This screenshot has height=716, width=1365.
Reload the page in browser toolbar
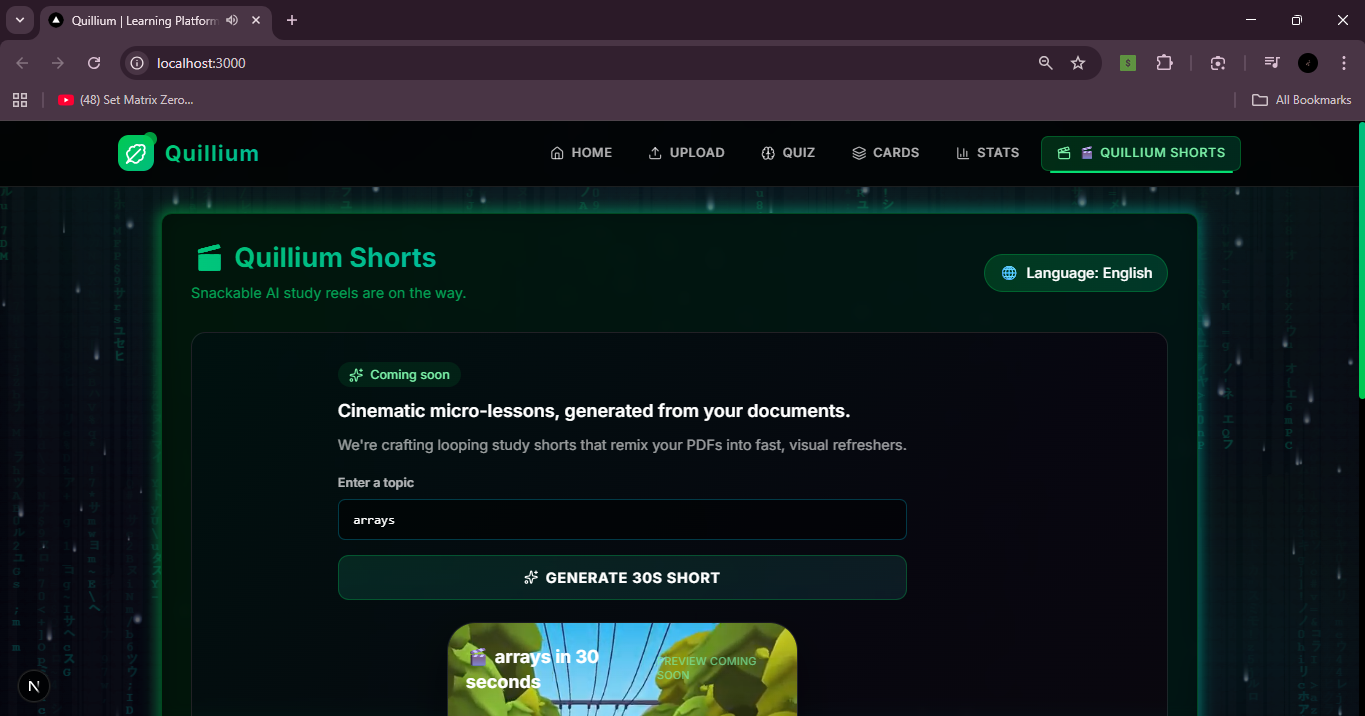pyautogui.click(x=94, y=63)
